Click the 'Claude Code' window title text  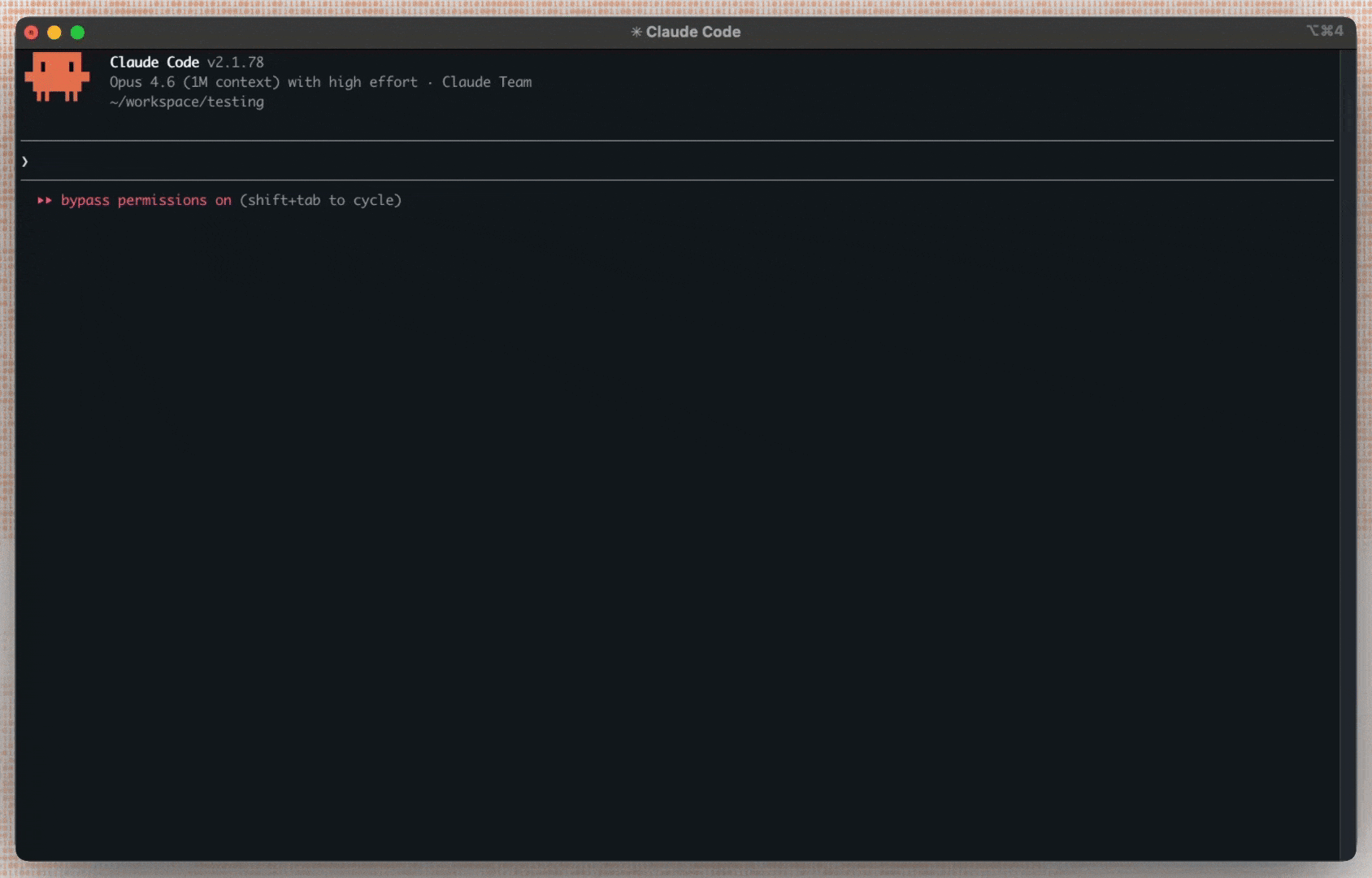click(x=693, y=32)
